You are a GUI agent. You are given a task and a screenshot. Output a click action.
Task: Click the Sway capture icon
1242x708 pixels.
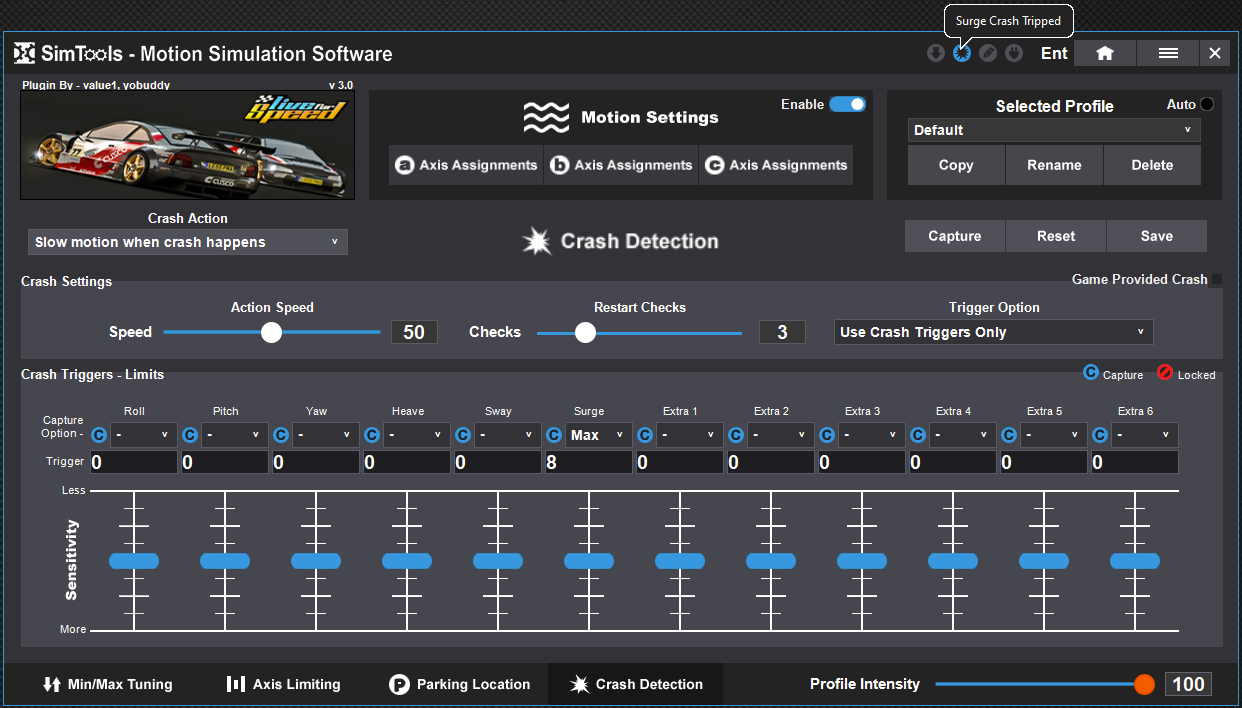tap(463, 435)
